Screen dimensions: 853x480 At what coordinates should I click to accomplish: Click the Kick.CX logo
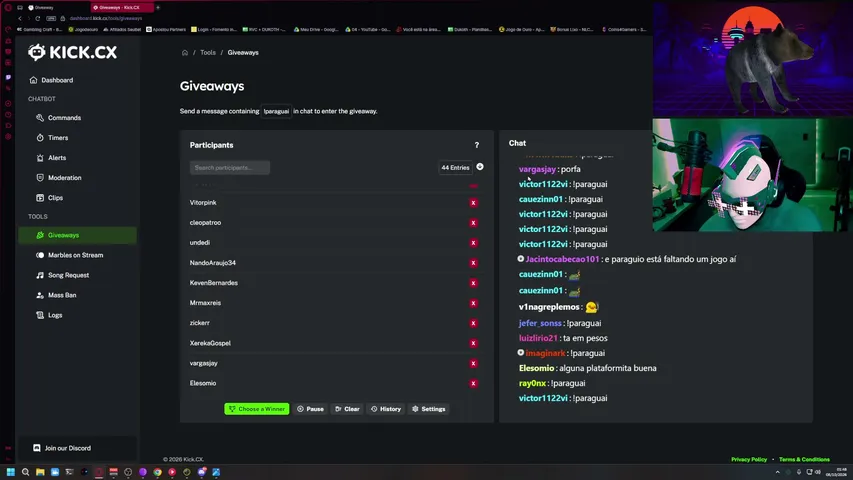72,52
